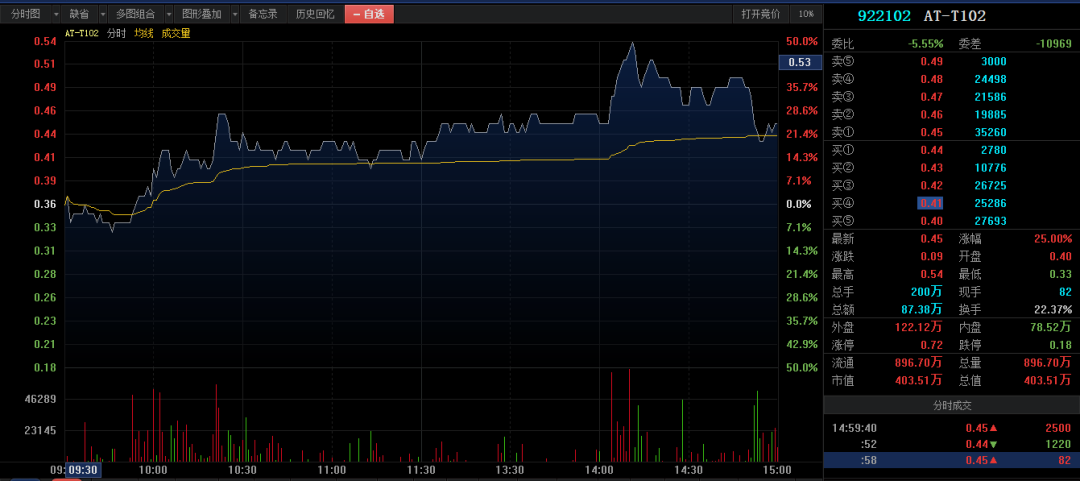1080x481 pixels.
Task: Click the 10:00 time axis label
Action: (153, 470)
